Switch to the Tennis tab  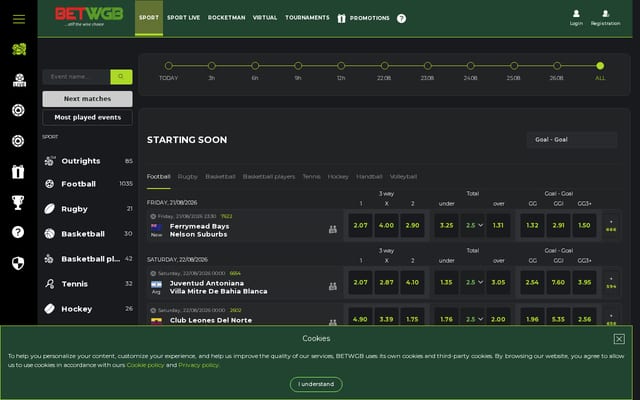coord(311,177)
